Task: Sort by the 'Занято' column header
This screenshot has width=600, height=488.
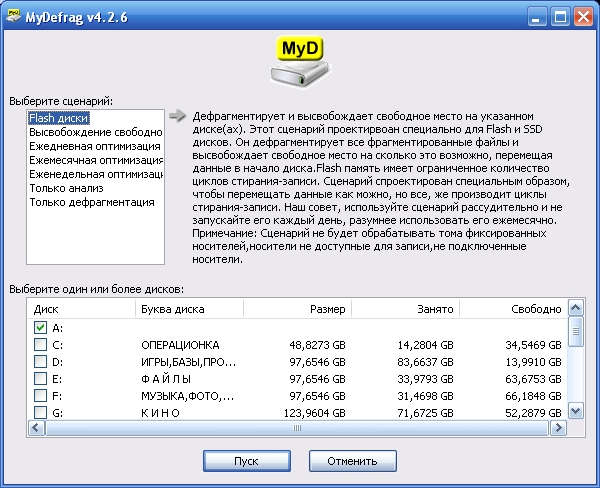Action: pos(405,309)
